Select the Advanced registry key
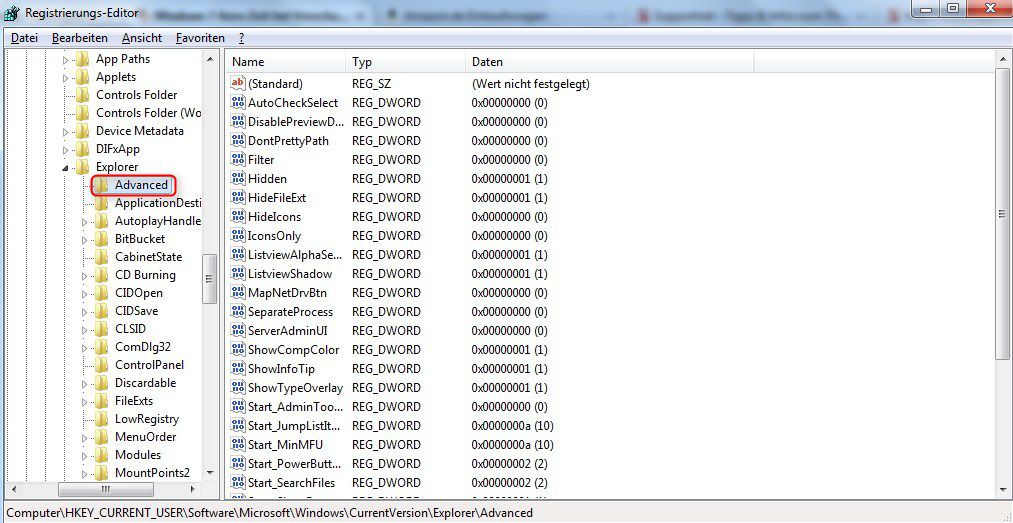The image size is (1013, 523). click(x=141, y=185)
